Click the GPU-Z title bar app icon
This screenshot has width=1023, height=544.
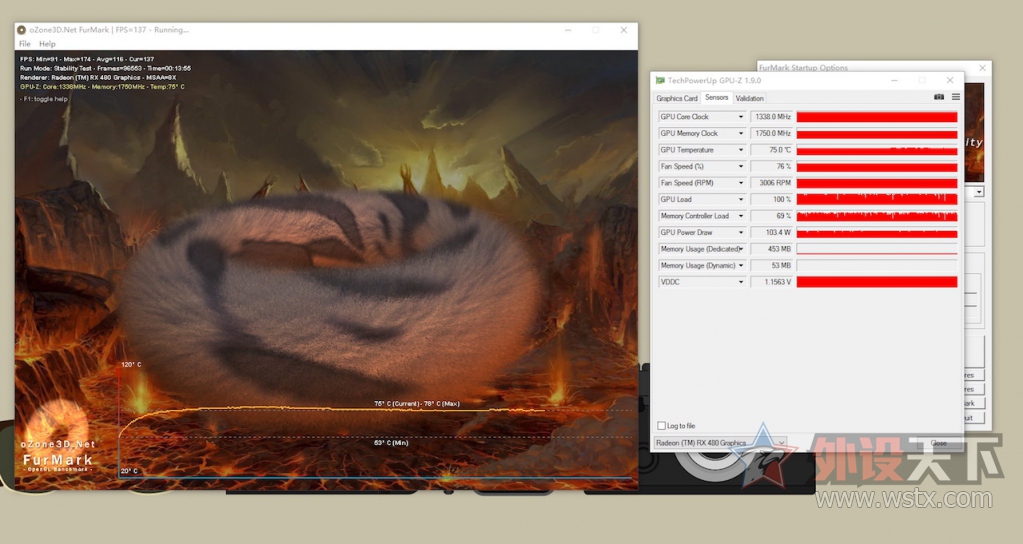tap(660, 80)
